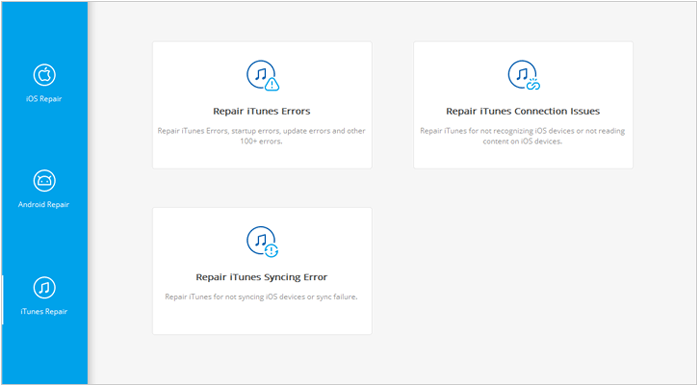Image resolution: width=700 pixels, height=387 pixels.
Task: Click the Repair iTunes Syncing Error icon
Action: (x=262, y=241)
